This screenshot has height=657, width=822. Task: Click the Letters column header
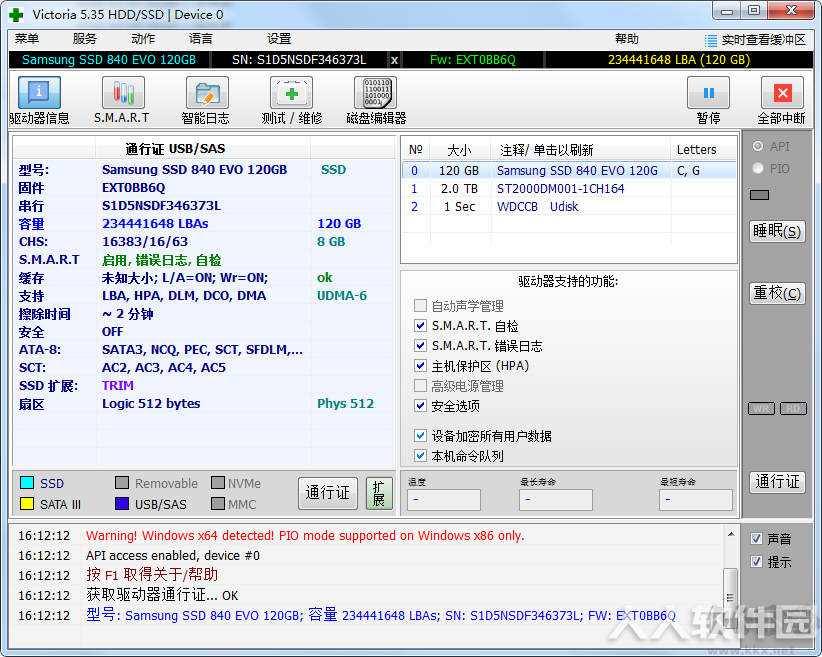[x=703, y=150]
